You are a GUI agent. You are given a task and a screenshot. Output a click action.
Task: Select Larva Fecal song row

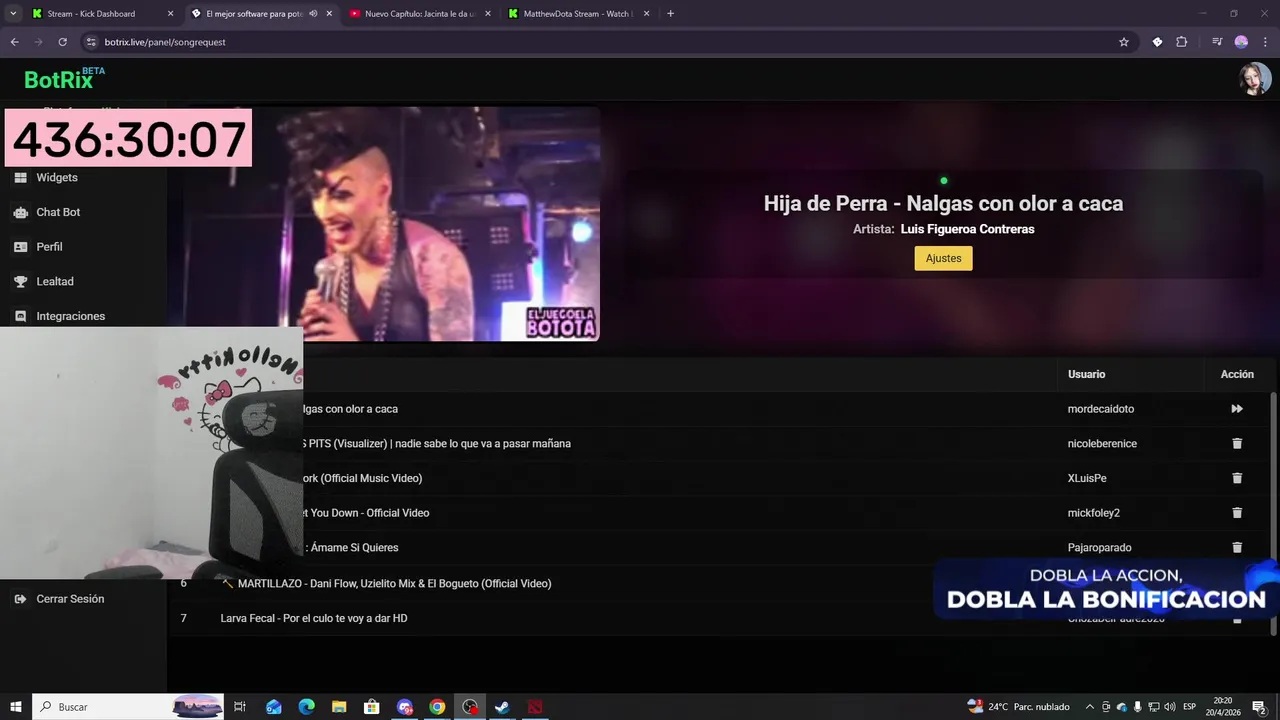pyautogui.click(x=720, y=618)
